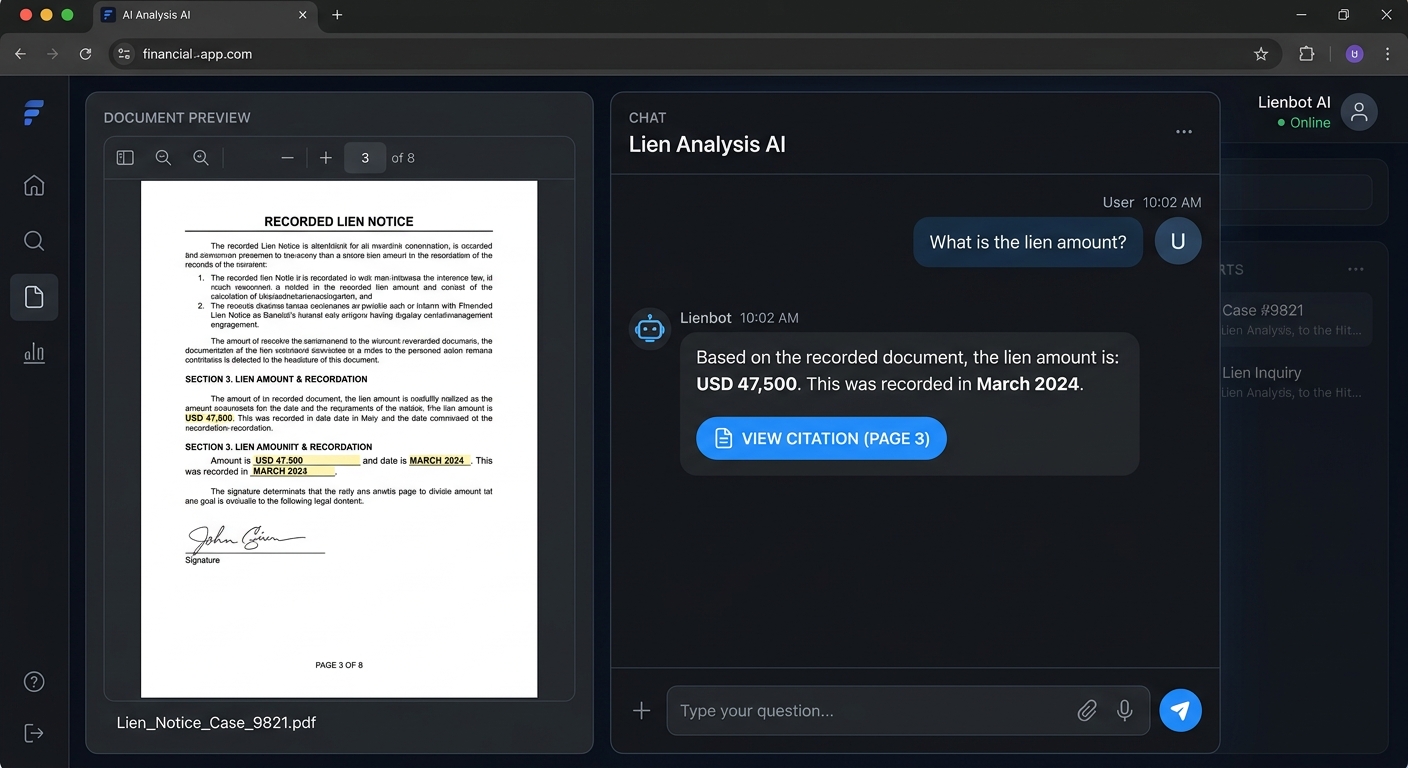The height and width of the screenshot is (768, 1408).
Task: Open the chat options ellipsis menu
Action: 1184,131
